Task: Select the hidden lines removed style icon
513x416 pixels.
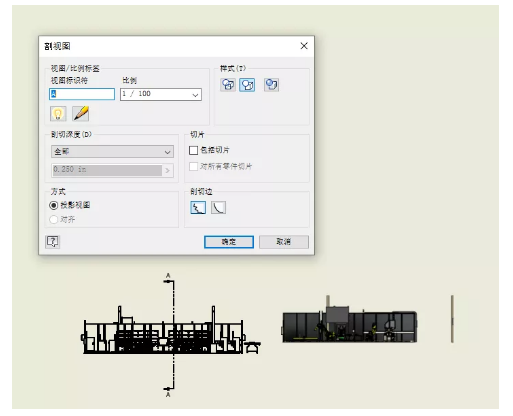Action: 247,85
